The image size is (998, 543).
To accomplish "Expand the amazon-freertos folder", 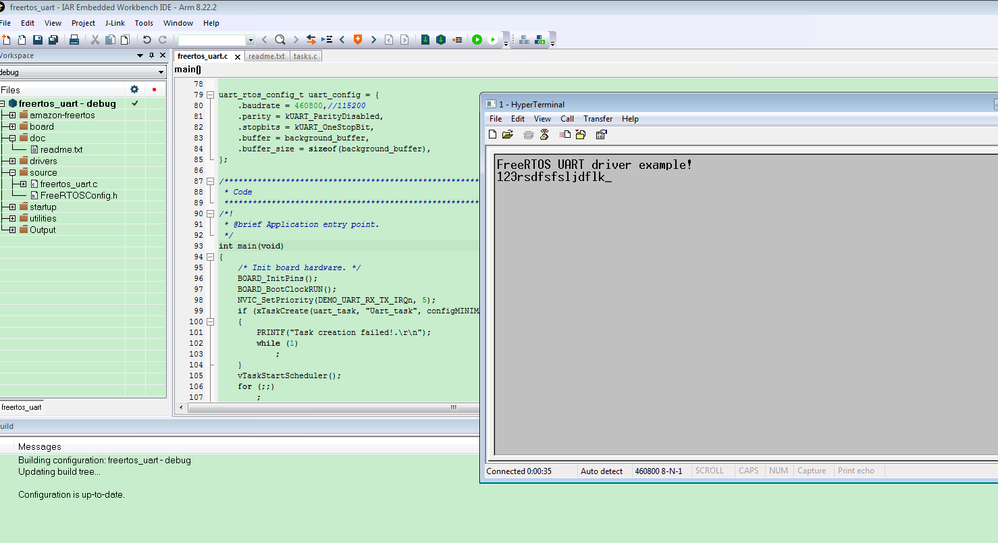I will pos(12,115).
